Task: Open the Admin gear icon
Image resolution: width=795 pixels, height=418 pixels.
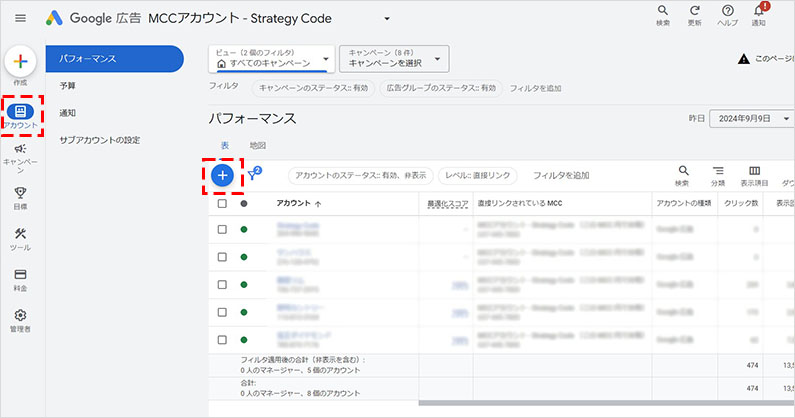Action: (x=21, y=316)
